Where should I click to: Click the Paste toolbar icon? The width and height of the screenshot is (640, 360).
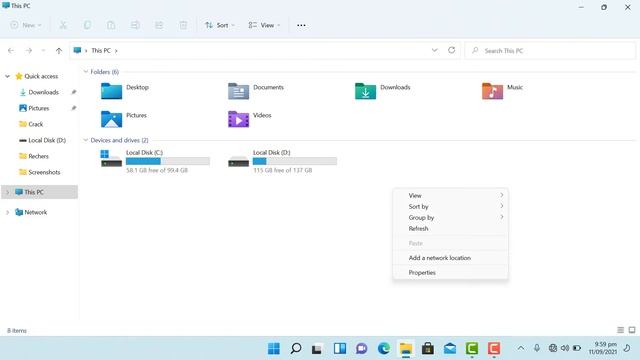(111, 25)
